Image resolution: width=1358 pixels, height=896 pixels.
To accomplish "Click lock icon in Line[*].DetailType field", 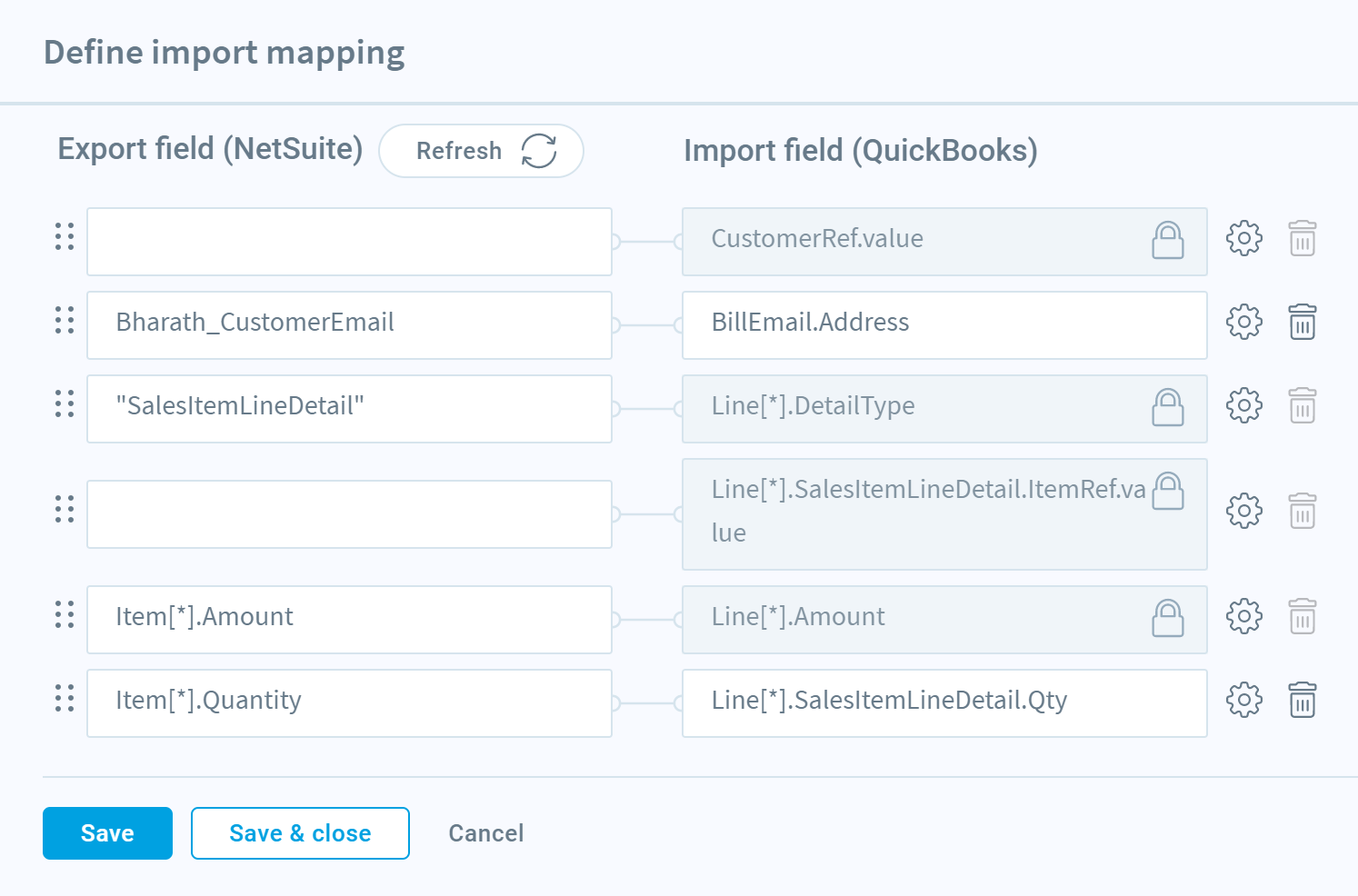I will pos(1168,407).
